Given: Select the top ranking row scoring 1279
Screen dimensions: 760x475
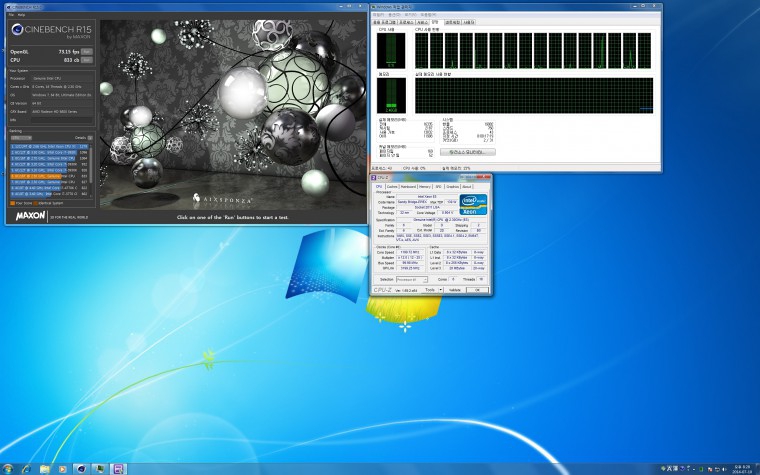Looking at the screenshot, I should (49, 146).
